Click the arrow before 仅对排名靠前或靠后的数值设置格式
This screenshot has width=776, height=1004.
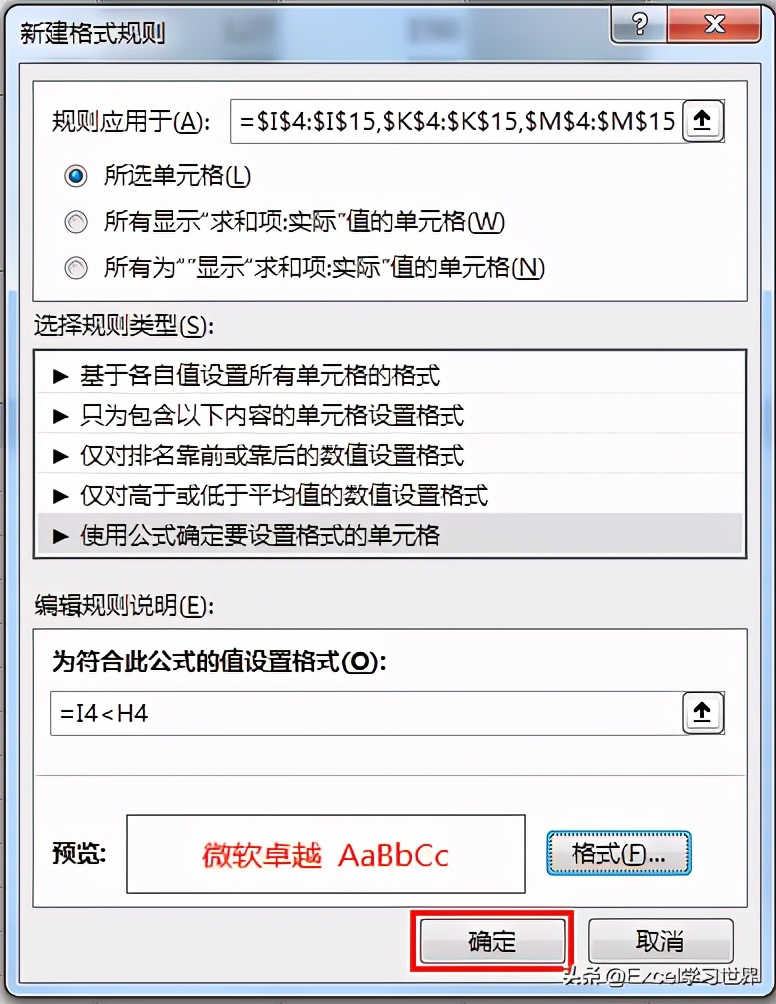[x=60, y=456]
